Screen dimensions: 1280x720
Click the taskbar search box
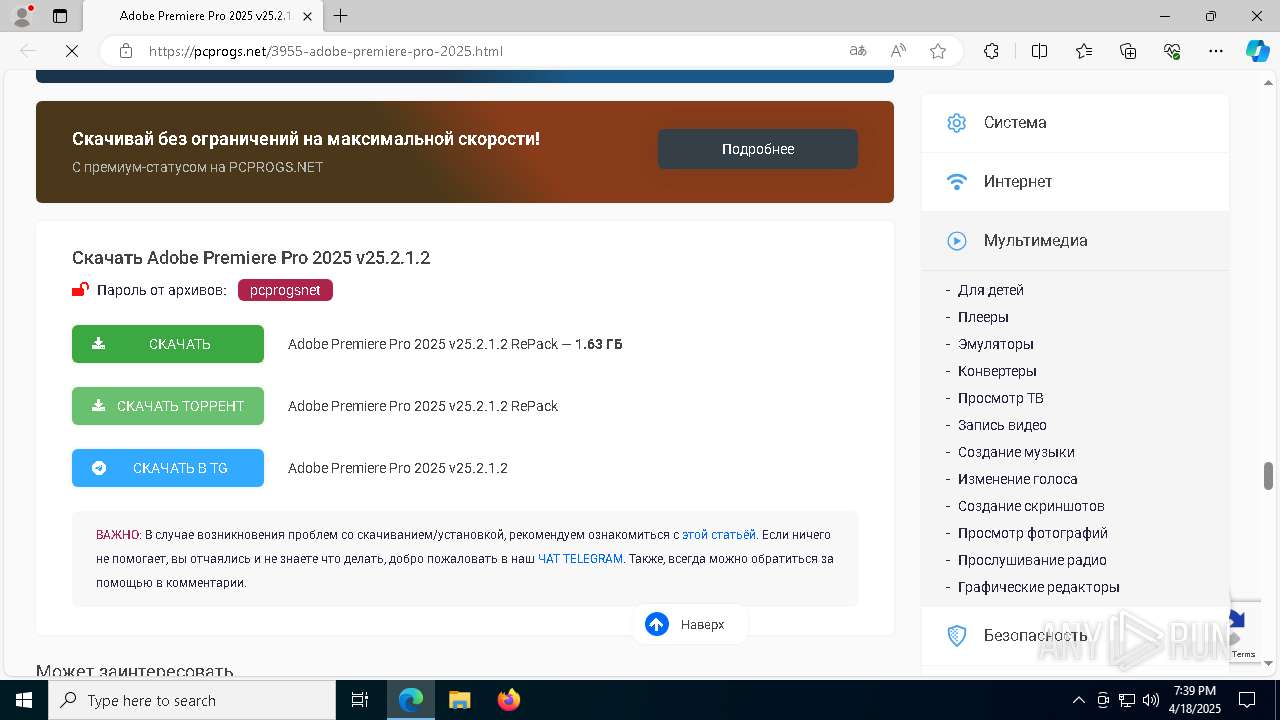click(192, 700)
